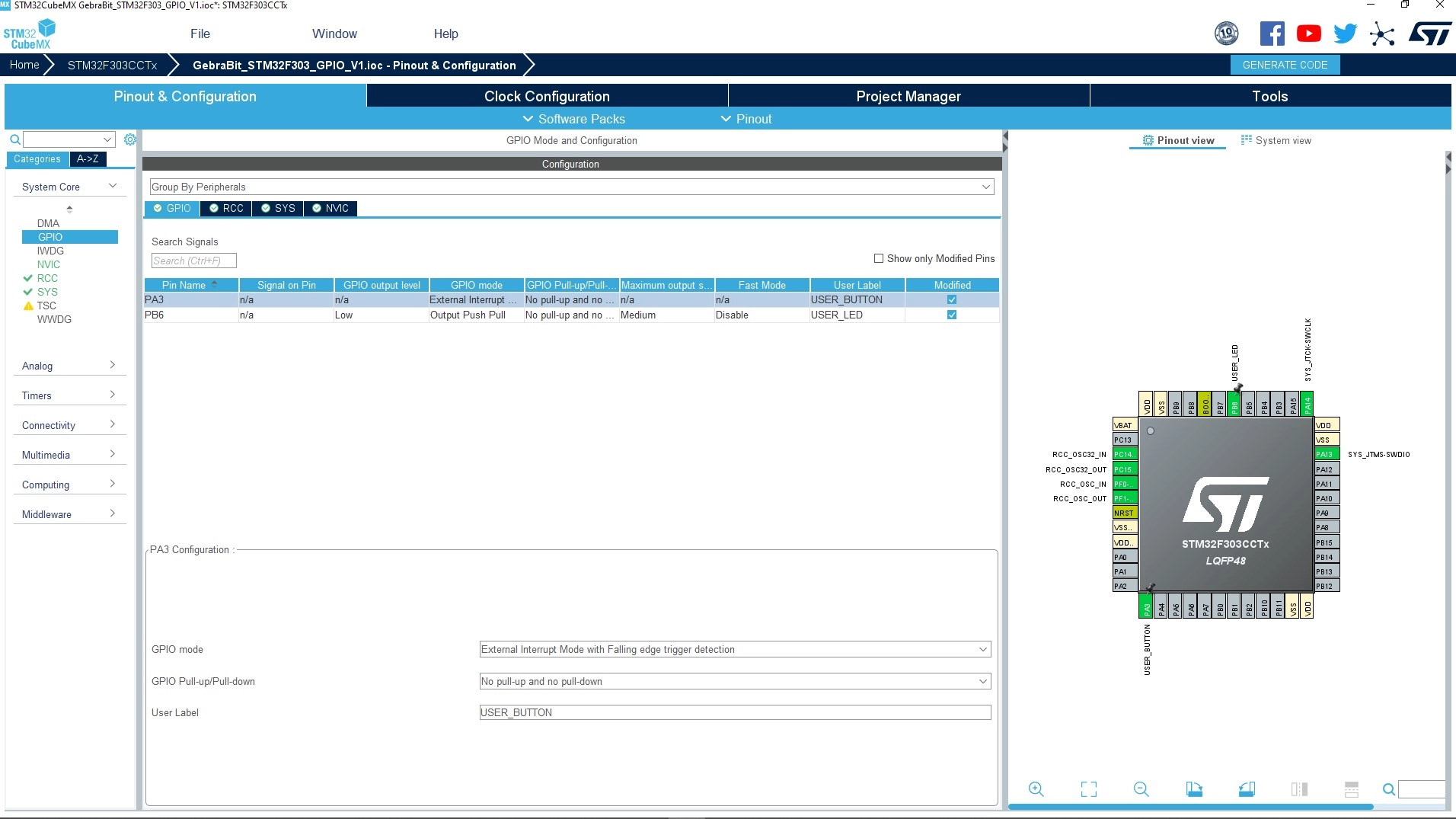This screenshot has height=819, width=1456.
Task: Click the fit-to-screen icon under the chip
Action: click(1089, 789)
